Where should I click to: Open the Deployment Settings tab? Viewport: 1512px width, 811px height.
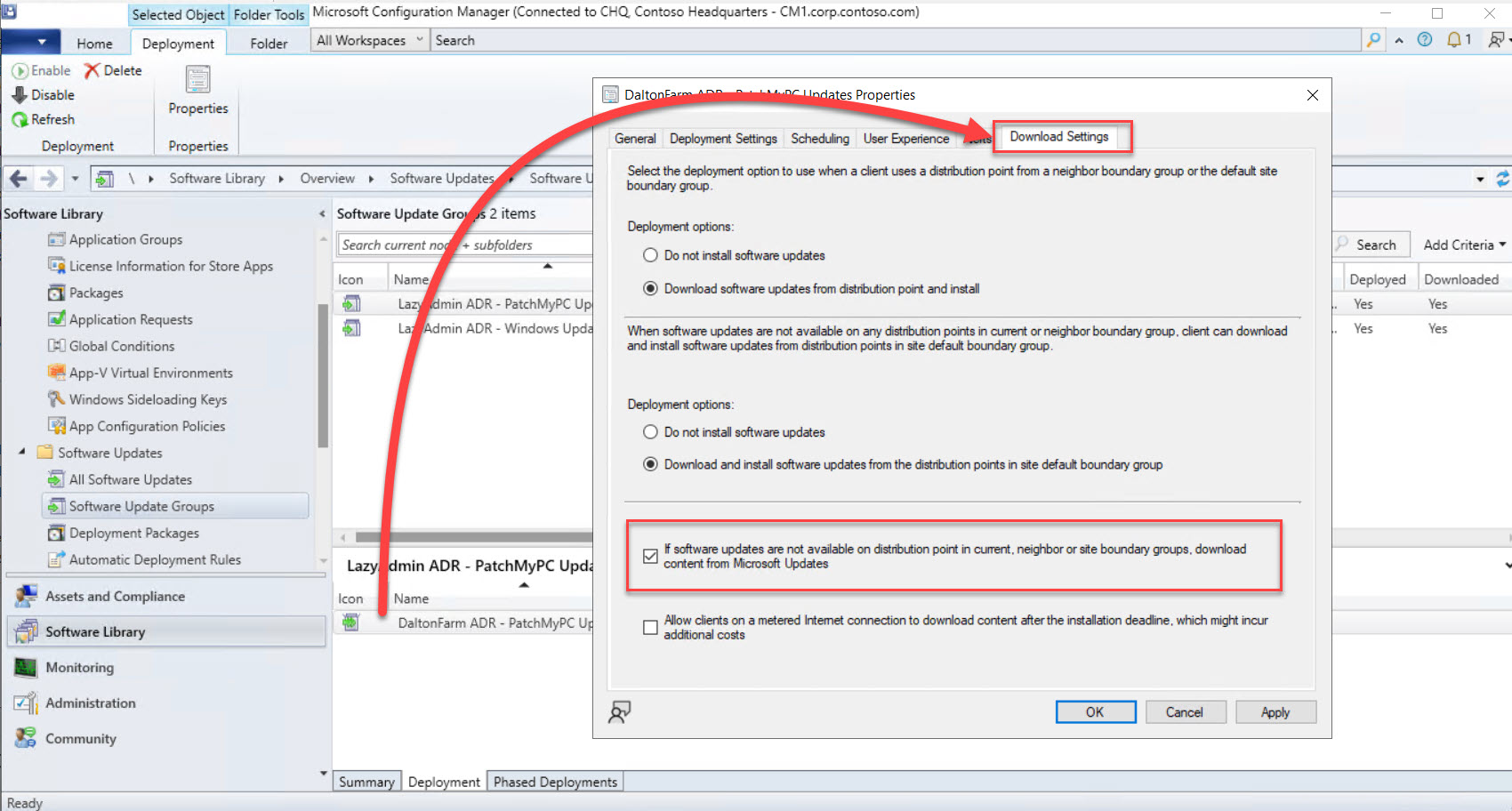point(723,139)
